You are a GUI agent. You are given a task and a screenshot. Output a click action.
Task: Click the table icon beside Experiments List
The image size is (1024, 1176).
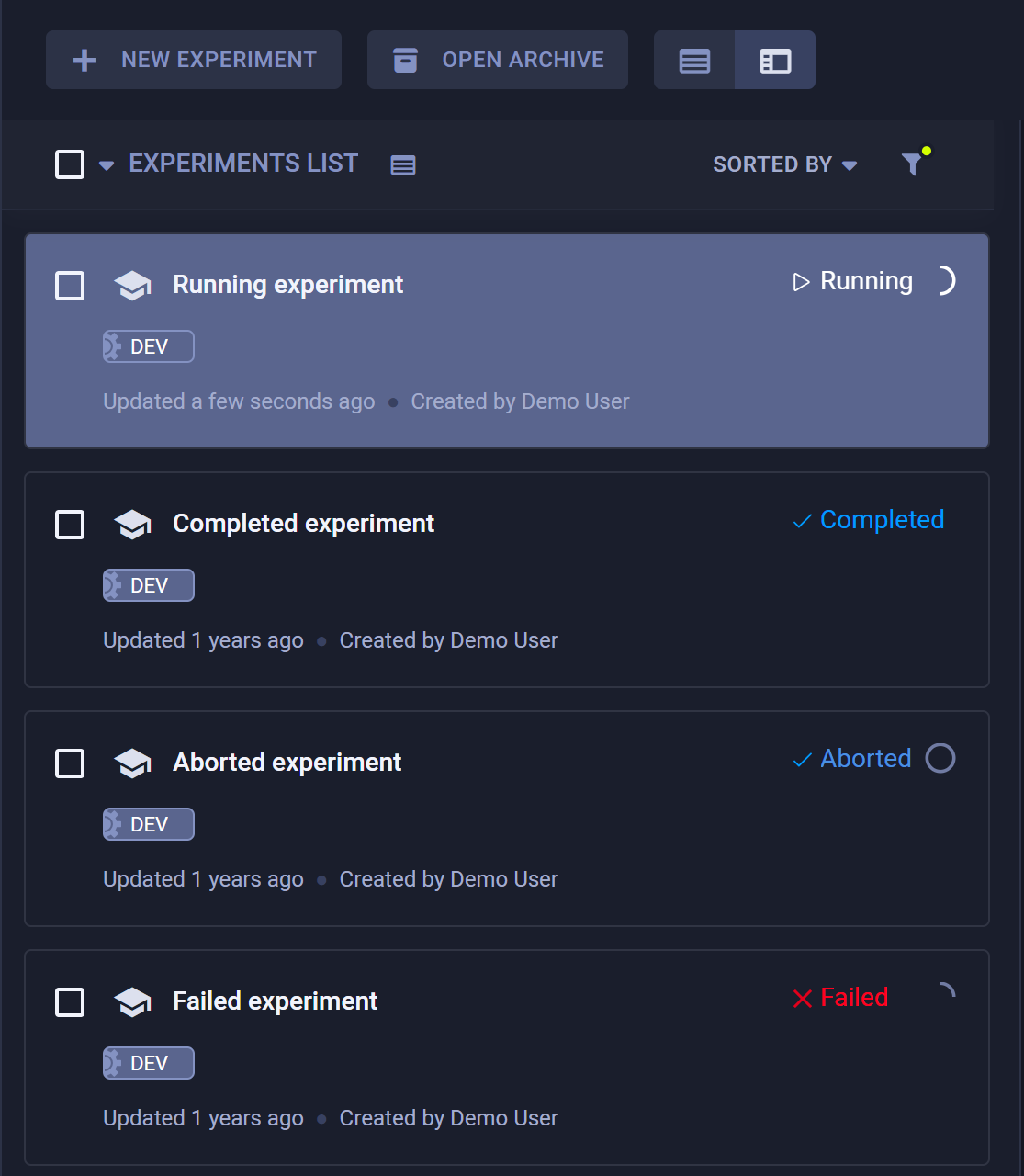point(402,165)
